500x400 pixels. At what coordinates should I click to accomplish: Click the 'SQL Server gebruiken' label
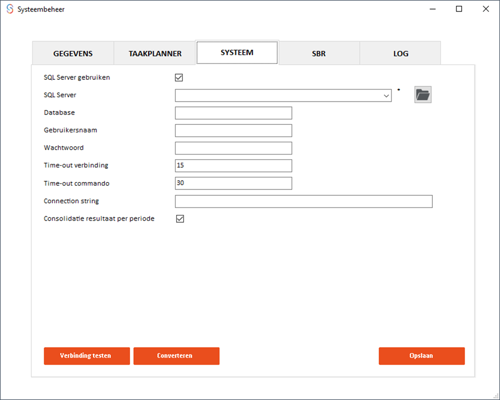77,78
